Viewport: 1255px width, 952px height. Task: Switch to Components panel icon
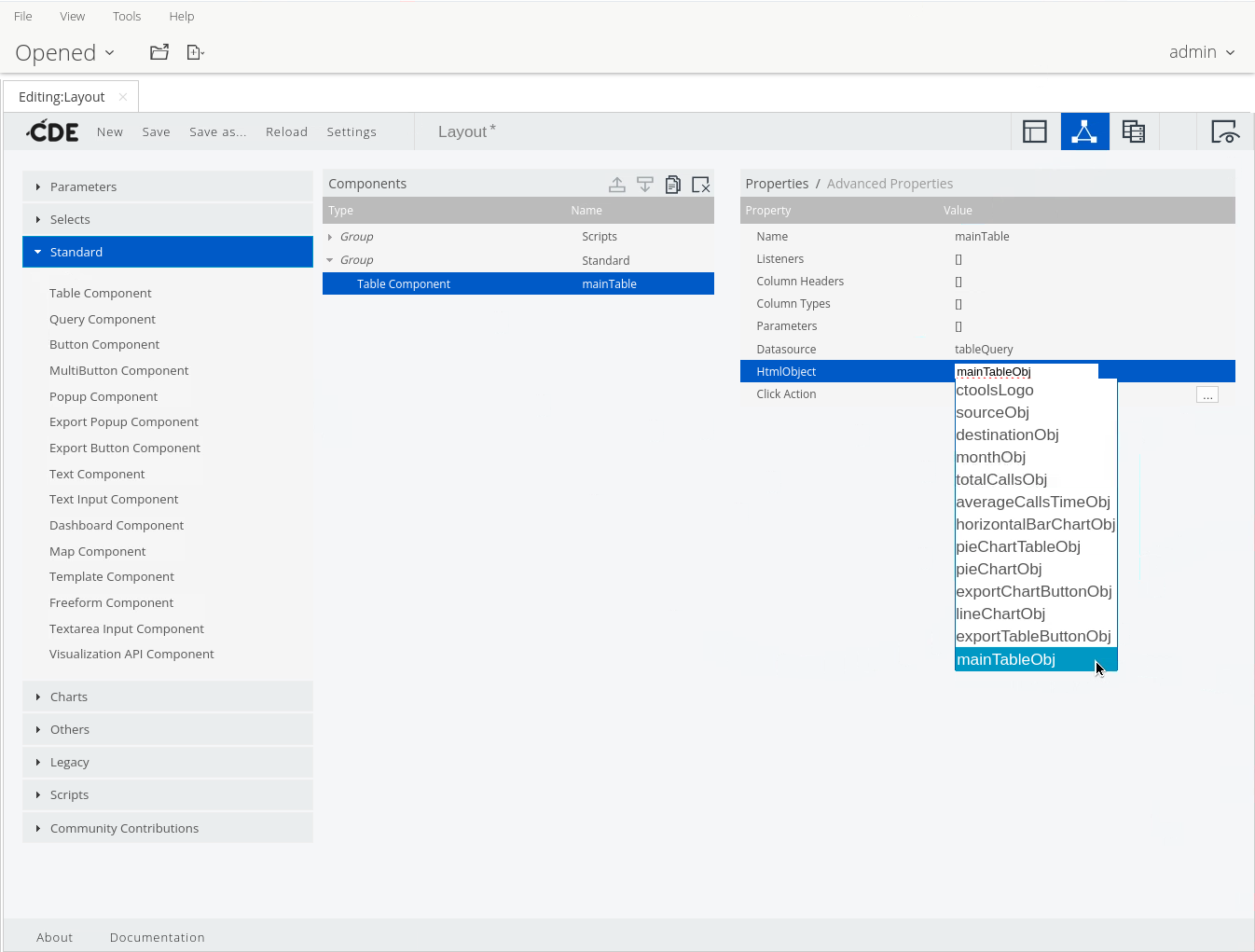pyautogui.click(x=1084, y=131)
